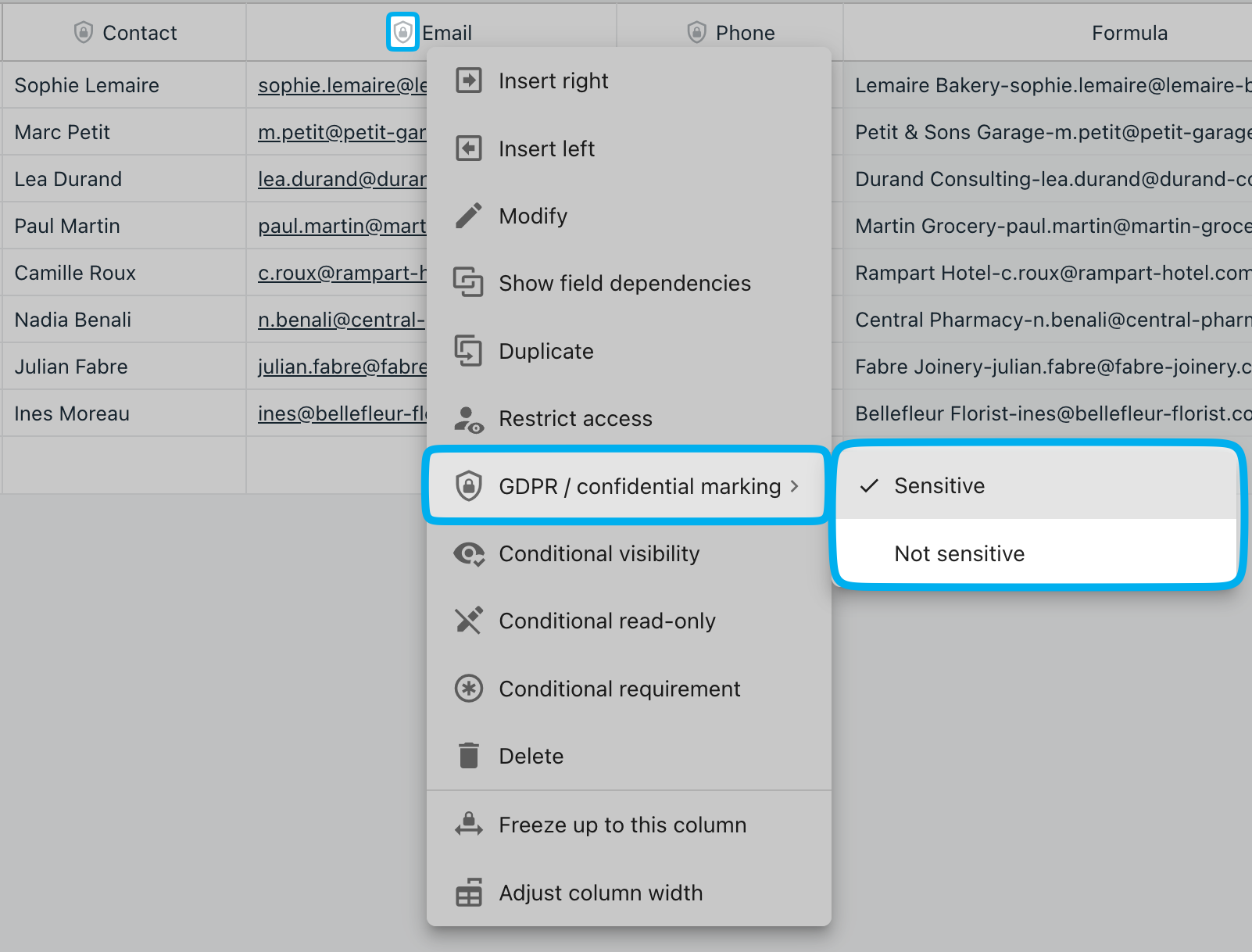
Task: Open m.petit@petit-garage email link
Action: (x=342, y=132)
